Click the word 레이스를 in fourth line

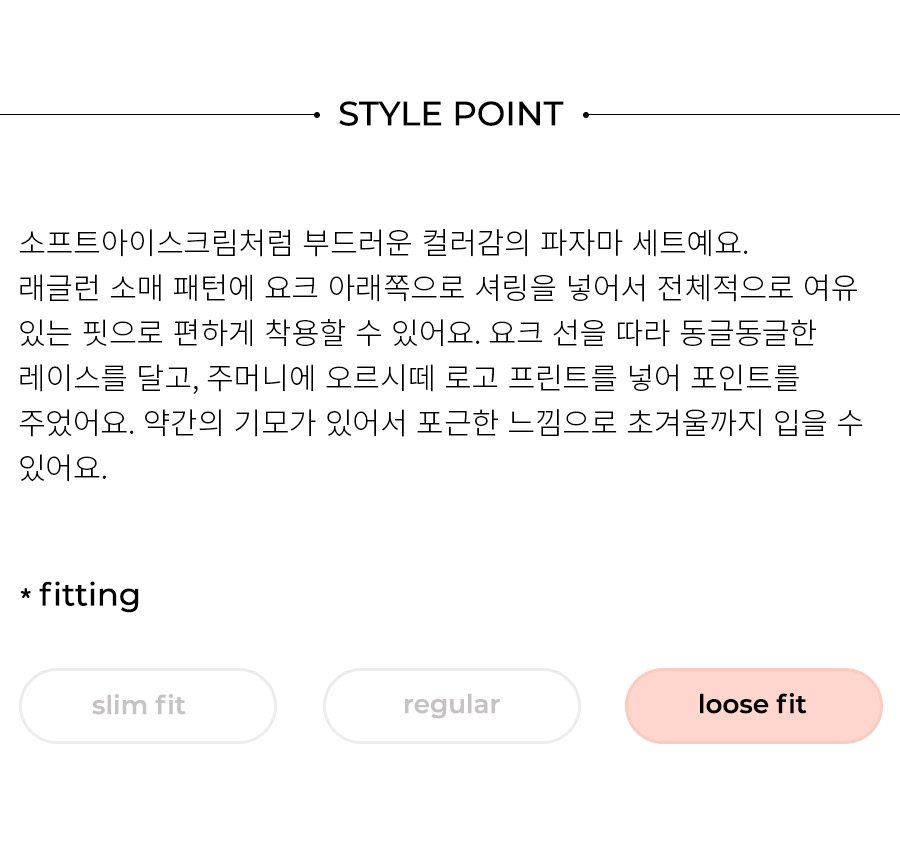point(73,378)
